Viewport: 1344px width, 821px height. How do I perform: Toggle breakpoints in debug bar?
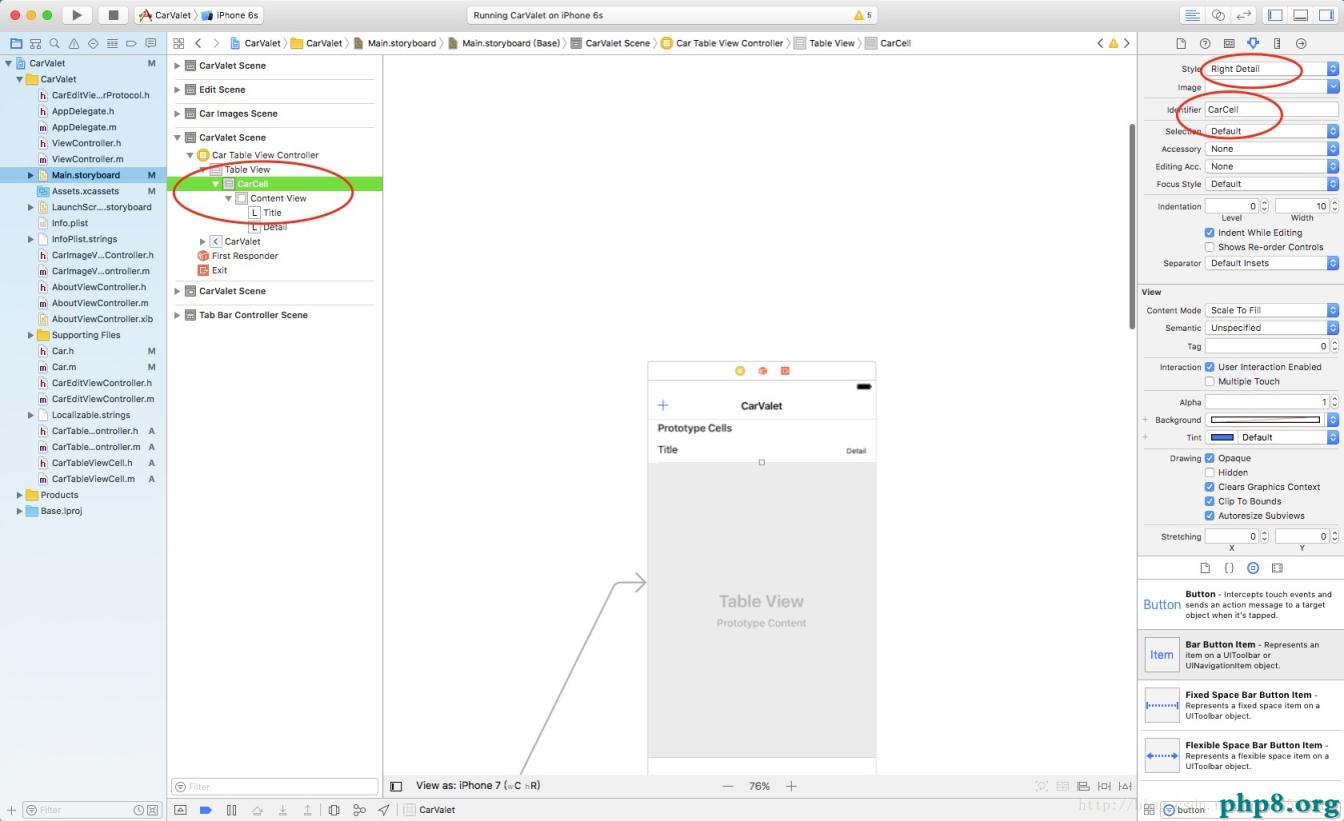[x=205, y=810]
